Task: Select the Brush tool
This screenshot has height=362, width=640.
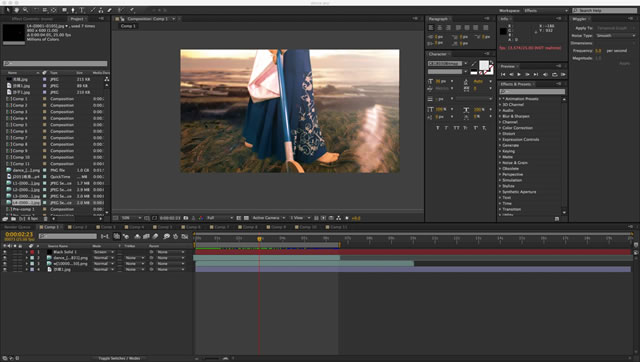Action: tap(92, 10)
